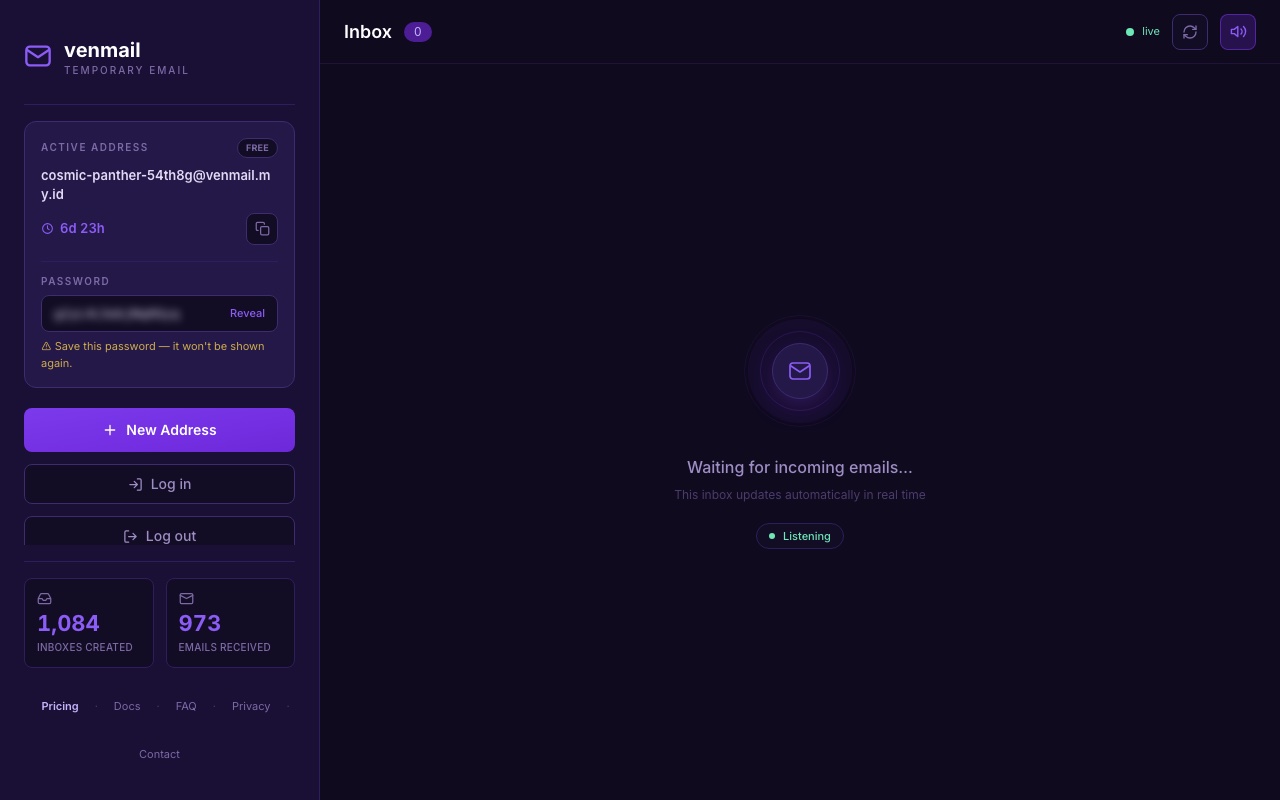Click the ACTIVE ADDRESS label

tap(95, 147)
